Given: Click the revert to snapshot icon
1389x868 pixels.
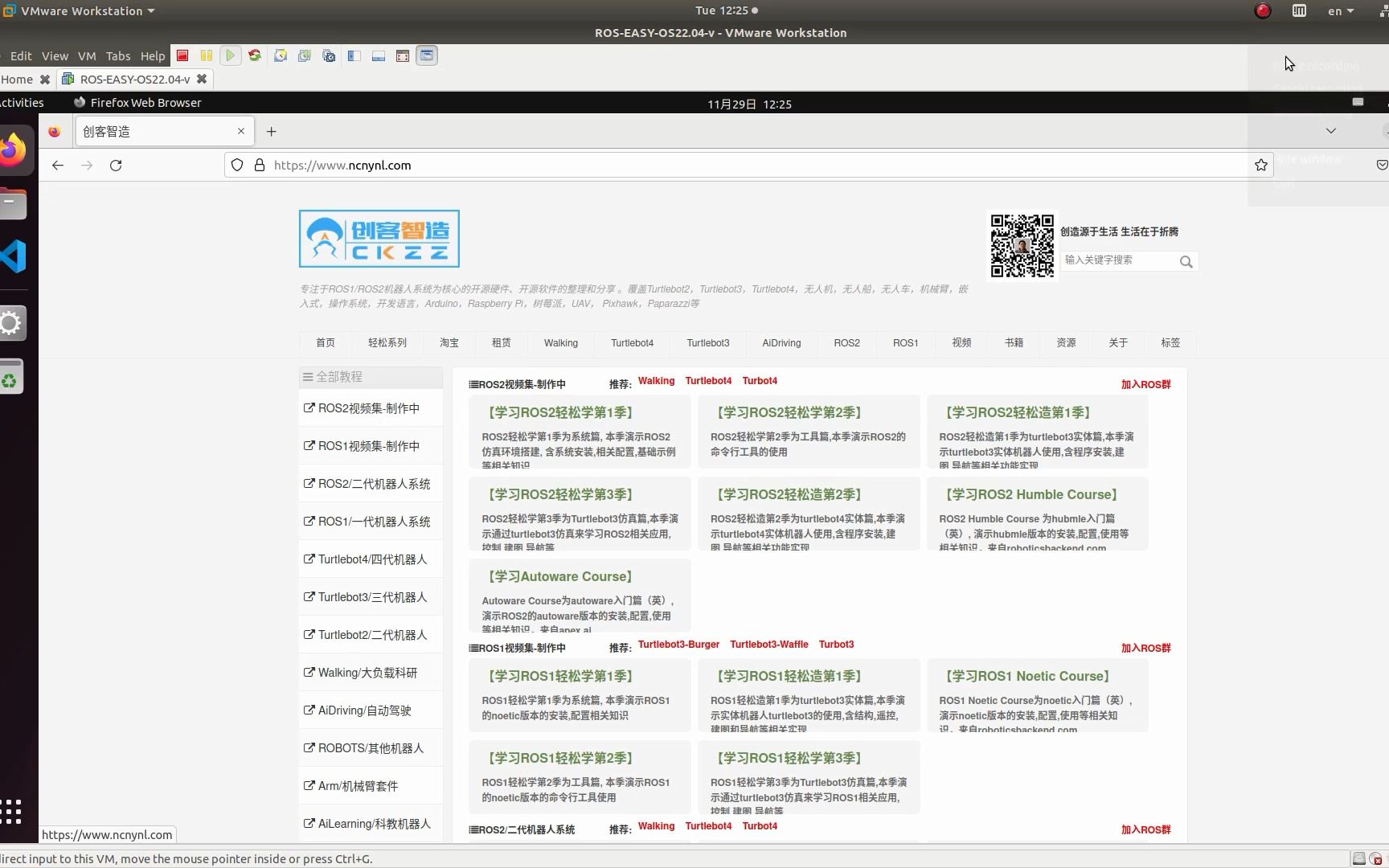Looking at the screenshot, I should tap(305, 55).
